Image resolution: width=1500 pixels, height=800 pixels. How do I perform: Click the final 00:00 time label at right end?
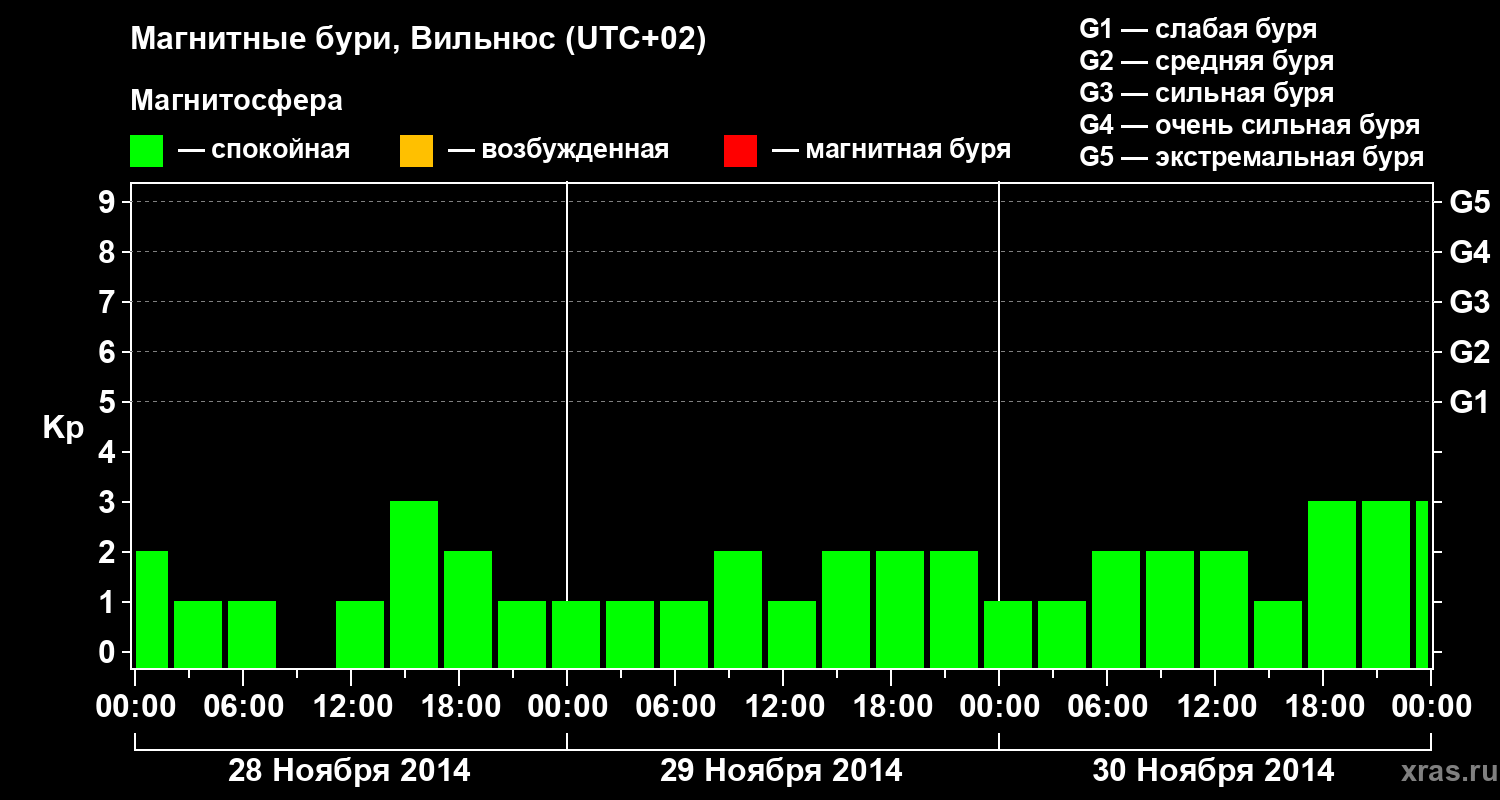(x=1432, y=706)
